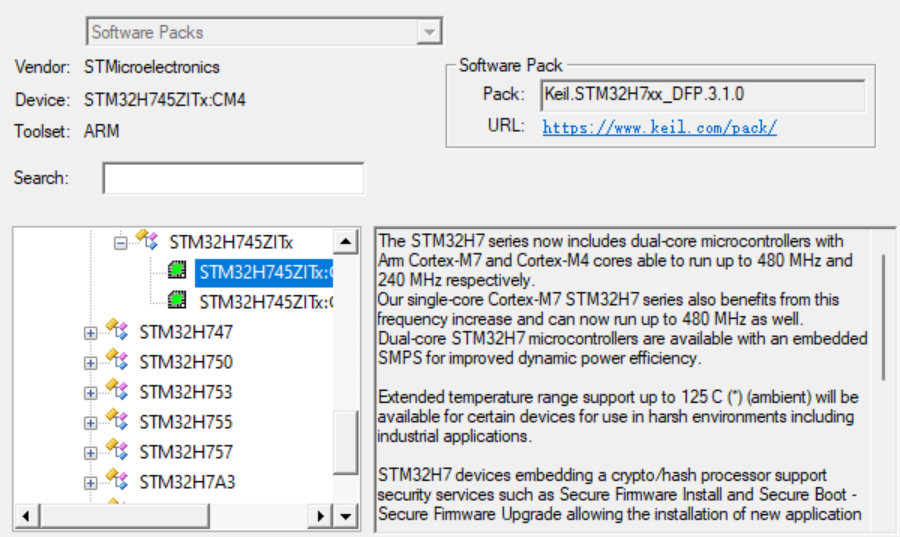Select STM32H753 in the device tree
The height and width of the screenshot is (537, 900).
click(186, 392)
